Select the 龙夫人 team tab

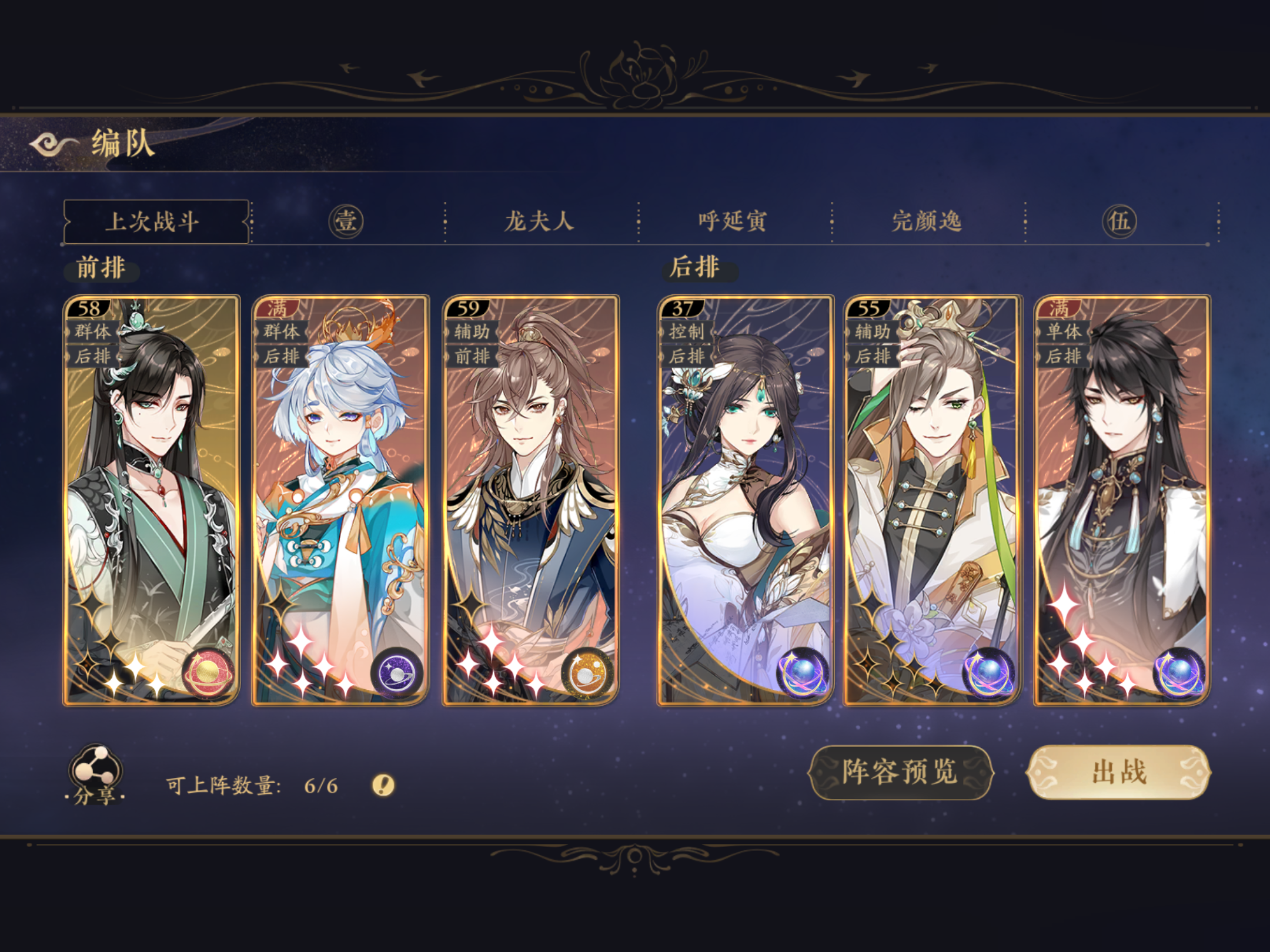click(540, 222)
